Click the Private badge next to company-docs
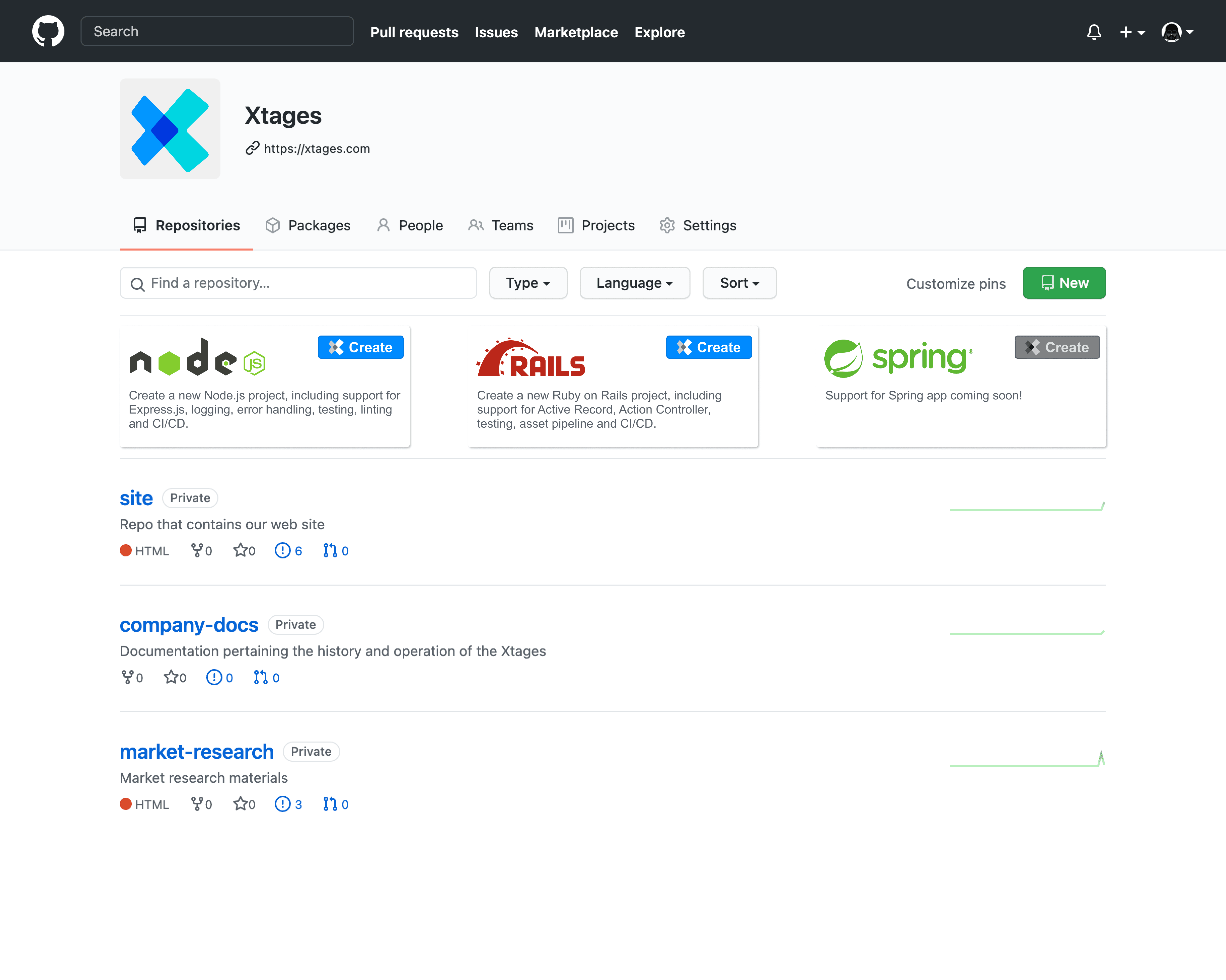1226x980 pixels. click(296, 625)
